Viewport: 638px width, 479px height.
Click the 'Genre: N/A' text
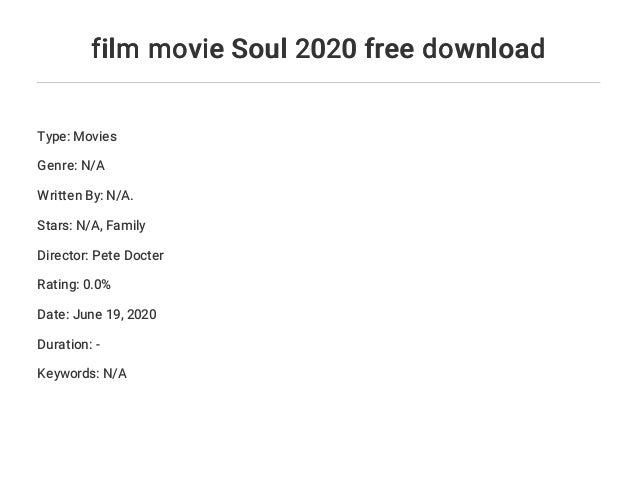point(71,166)
